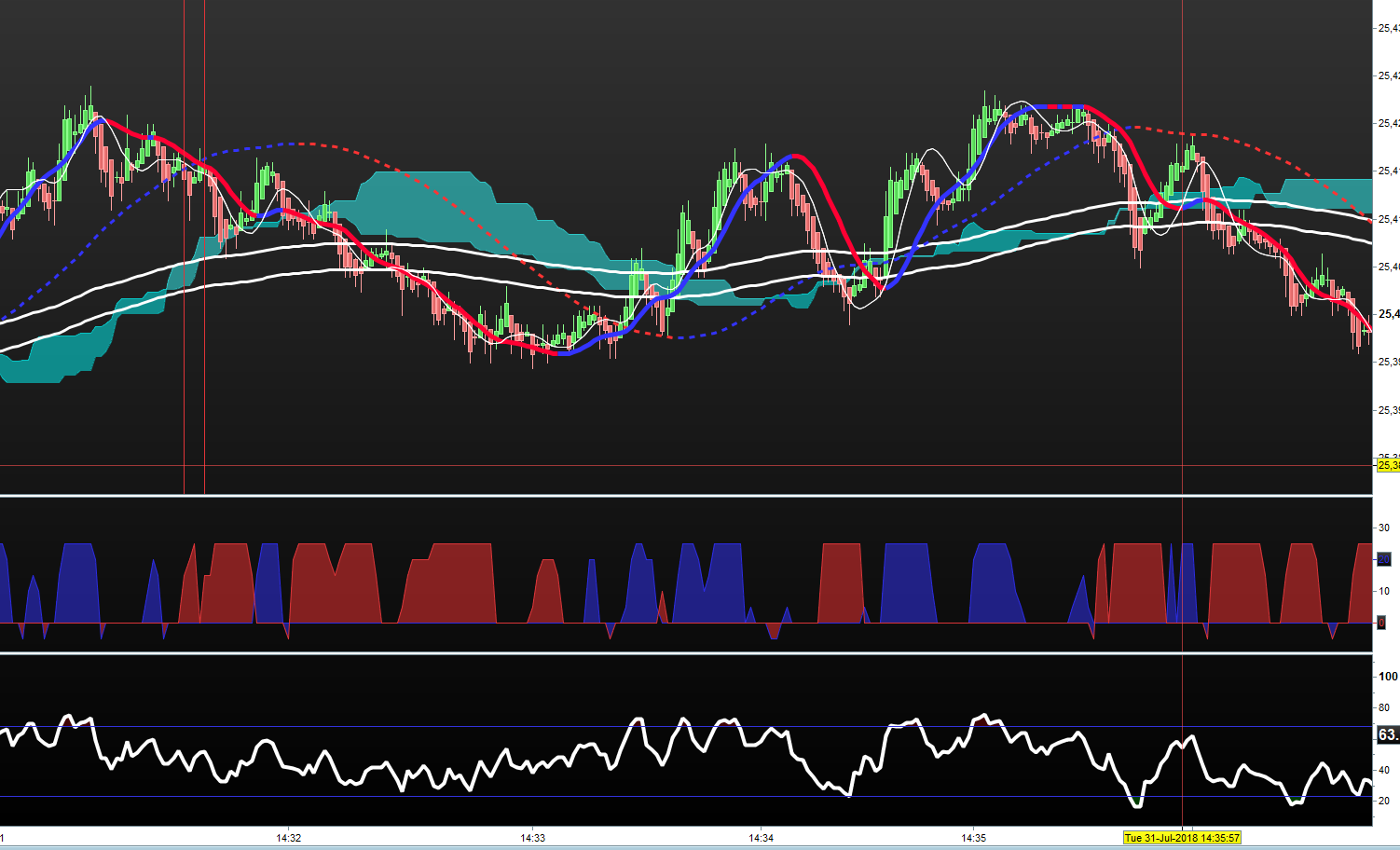
Task: Click the yellow date-time cursor label
Action: 1181,838
